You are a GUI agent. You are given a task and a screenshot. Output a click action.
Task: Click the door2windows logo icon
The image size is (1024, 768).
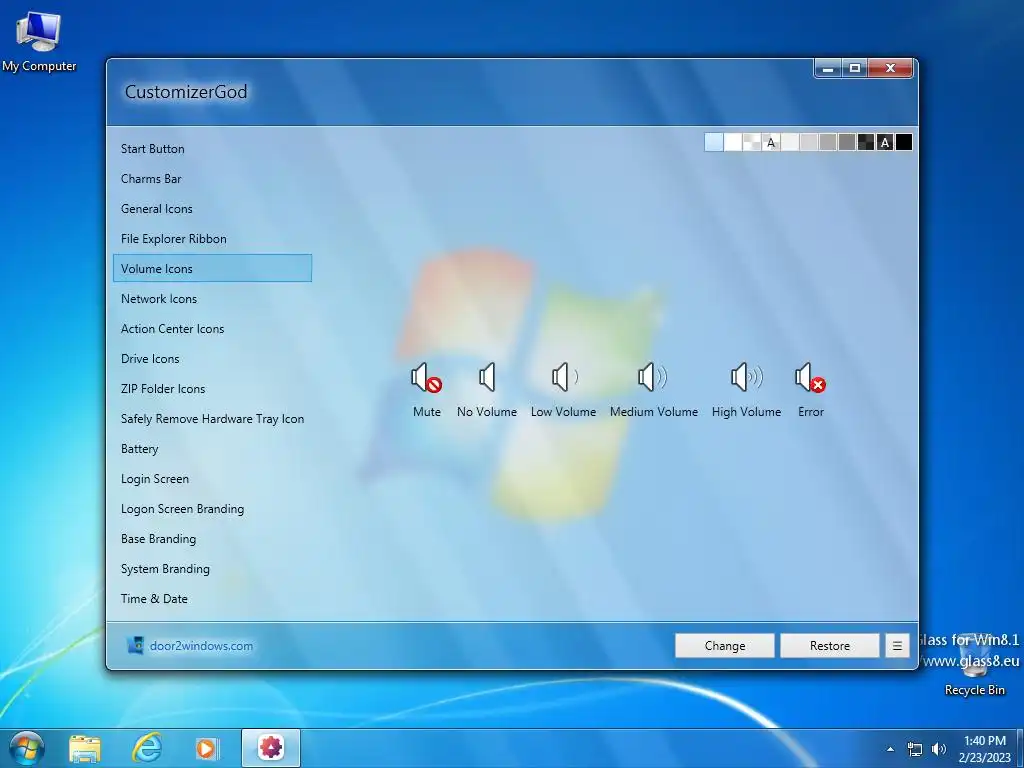click(x=135, y=645)
